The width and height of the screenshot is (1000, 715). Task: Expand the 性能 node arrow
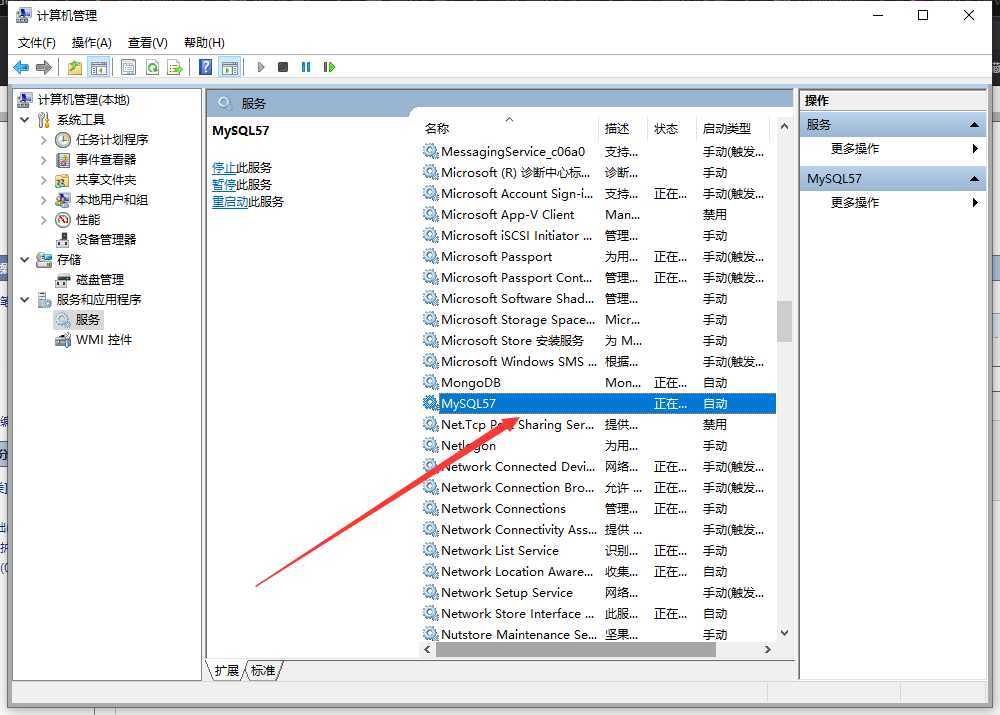pyautogui.click(x=43, y=220)
